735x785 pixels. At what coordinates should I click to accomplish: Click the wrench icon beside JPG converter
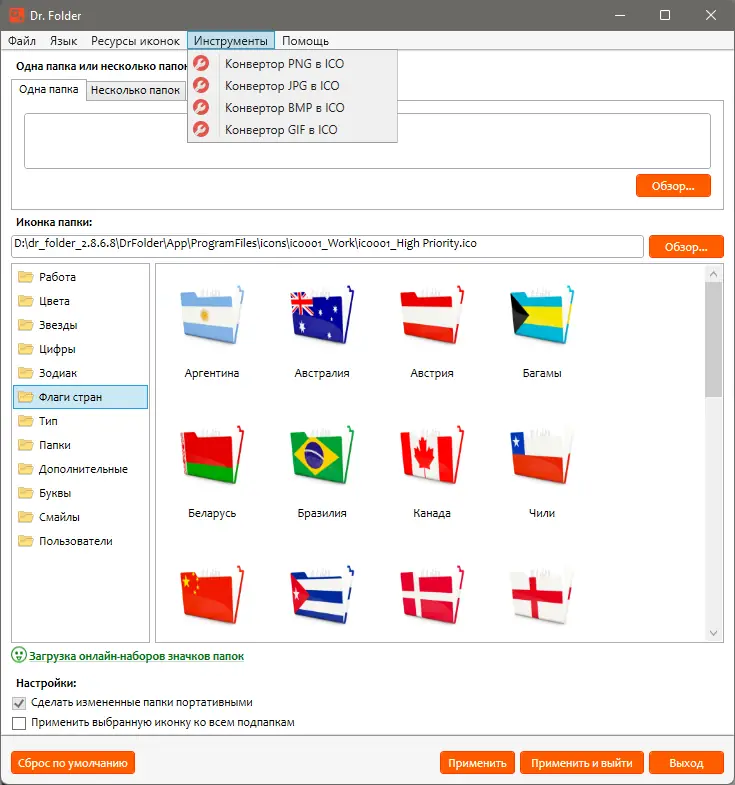point(201,86)
